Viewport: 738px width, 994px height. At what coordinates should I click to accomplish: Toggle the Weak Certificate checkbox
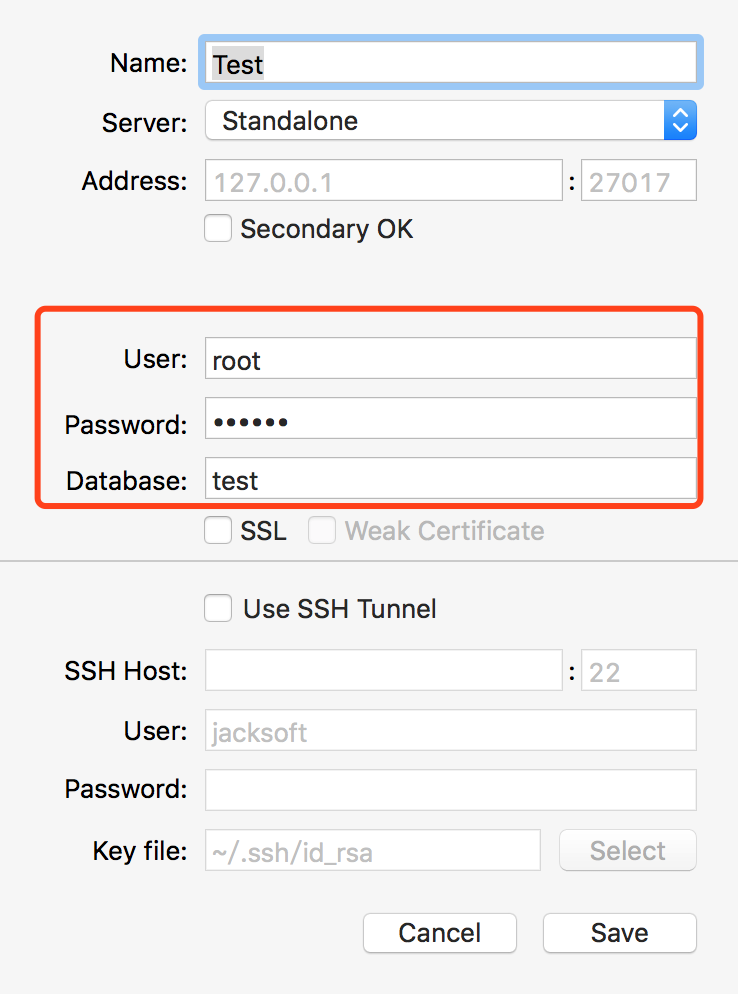pyautogui.click(x=322, y=531)
